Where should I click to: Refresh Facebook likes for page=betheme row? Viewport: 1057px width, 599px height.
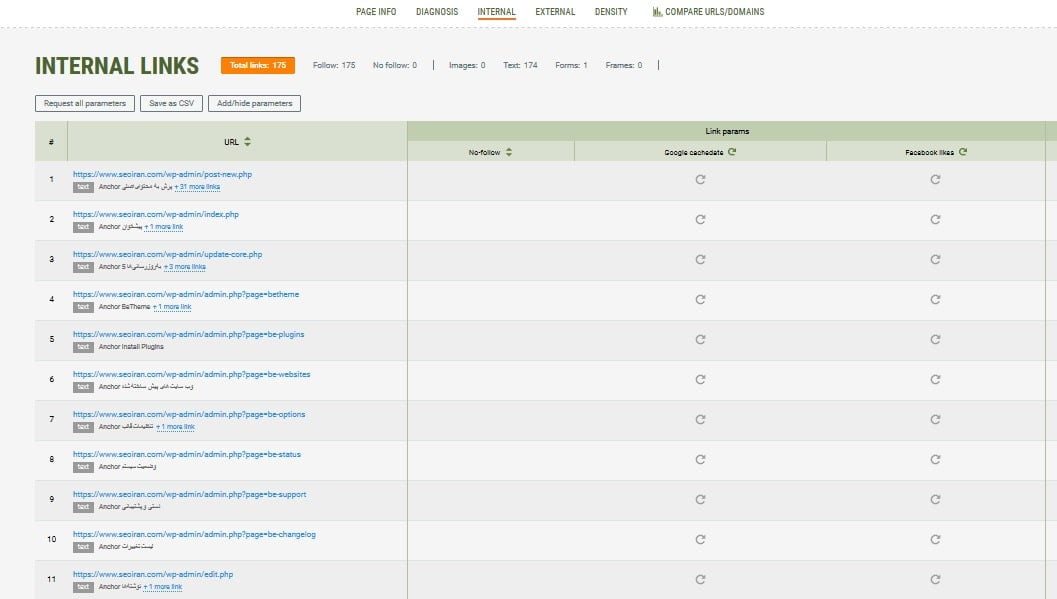click(935, 299)
